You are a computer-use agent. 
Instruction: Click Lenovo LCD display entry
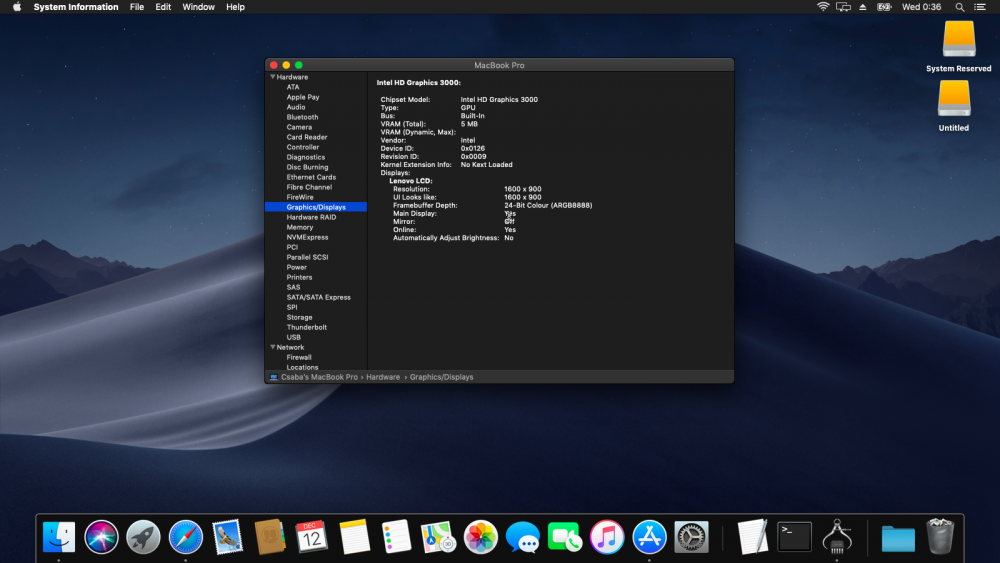coord(411,181)
